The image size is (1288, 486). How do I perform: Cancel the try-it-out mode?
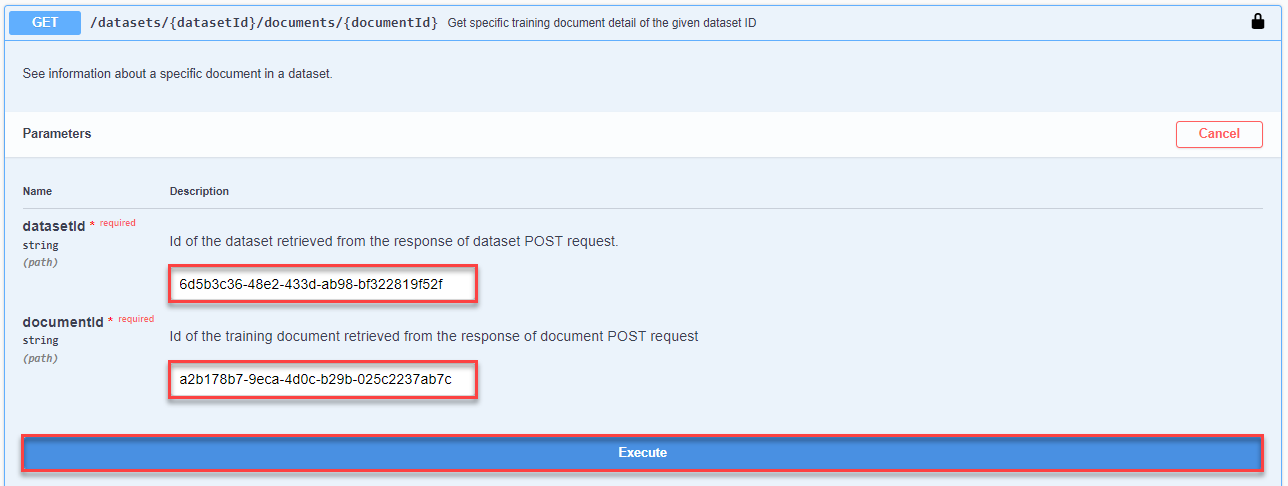pos(1219,134)
